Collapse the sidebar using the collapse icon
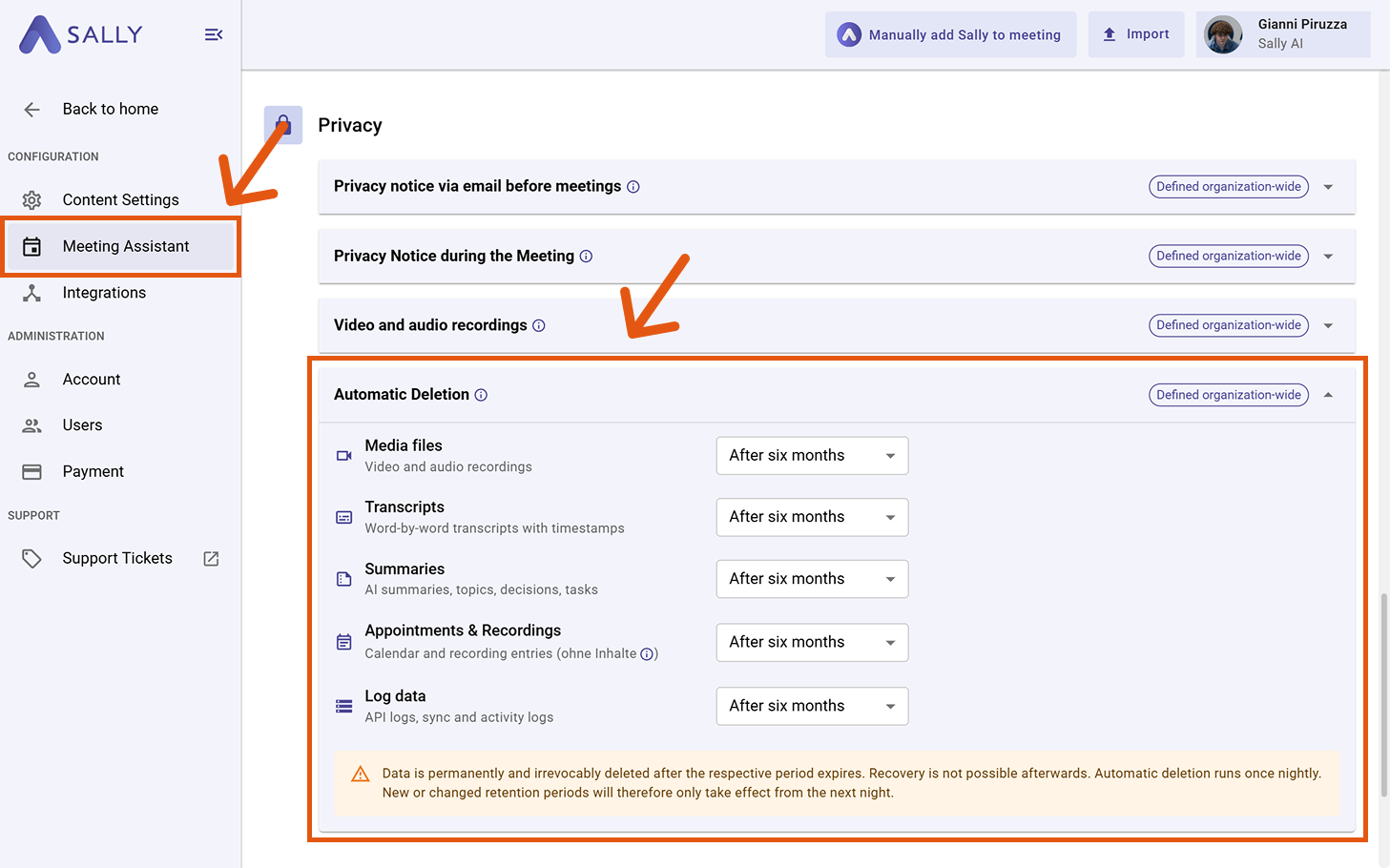Viewport: 1390px width, 868px height. click(214, 34)
